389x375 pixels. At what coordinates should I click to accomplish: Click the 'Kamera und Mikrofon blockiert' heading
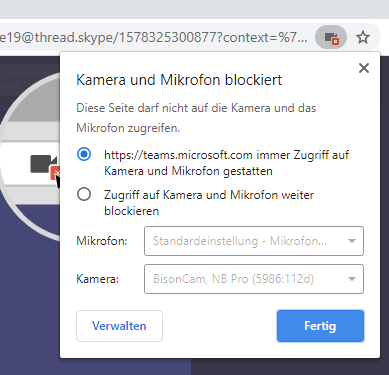179,80
